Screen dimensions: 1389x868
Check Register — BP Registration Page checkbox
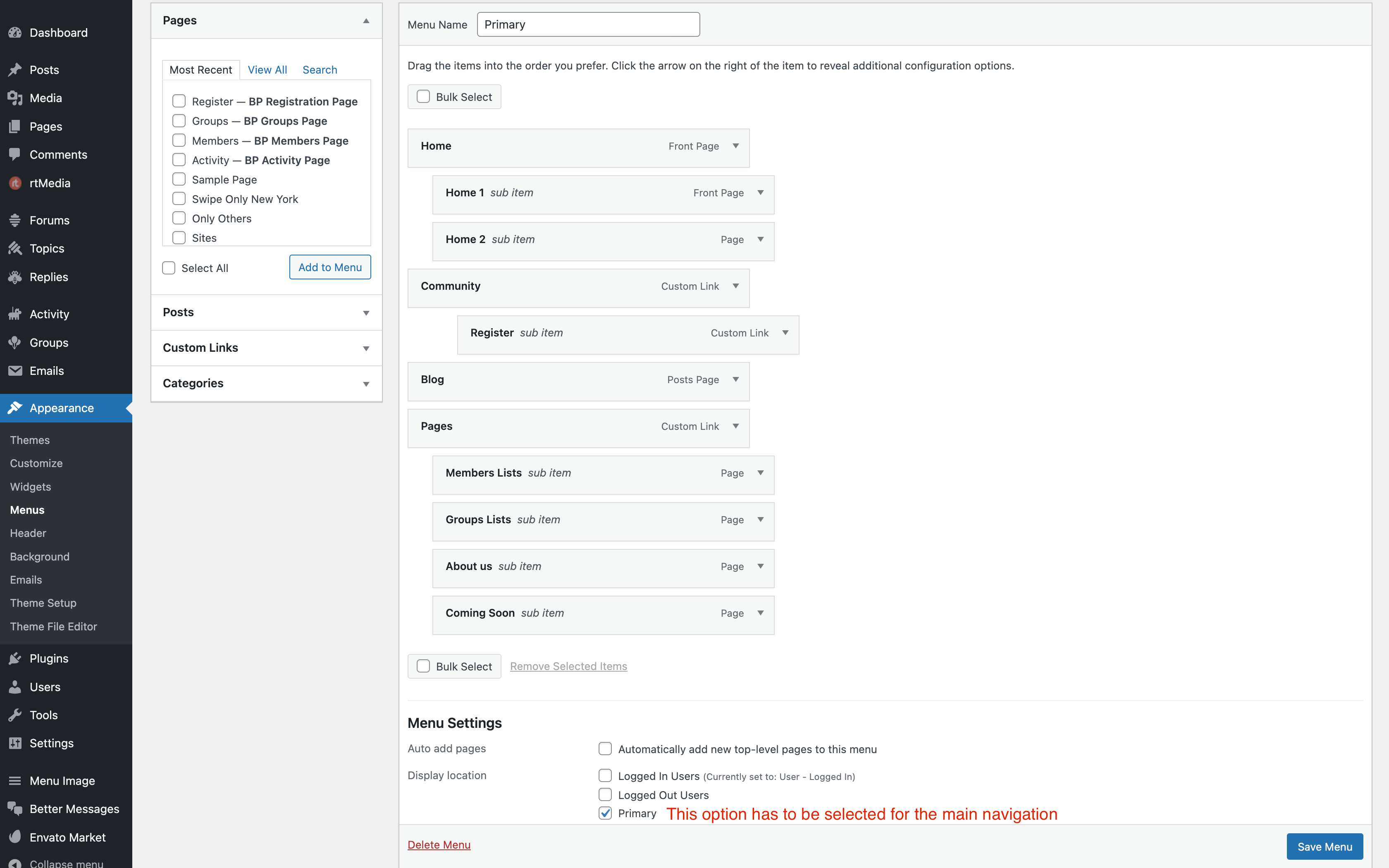point(179,101)
